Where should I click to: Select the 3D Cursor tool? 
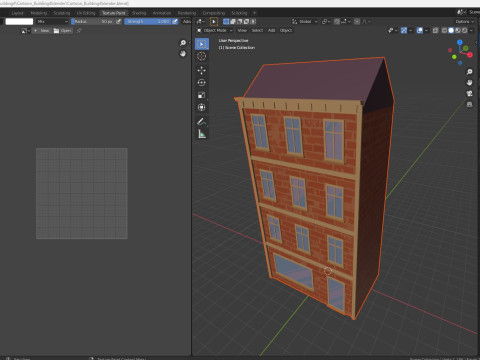click(x=202, y=56)
